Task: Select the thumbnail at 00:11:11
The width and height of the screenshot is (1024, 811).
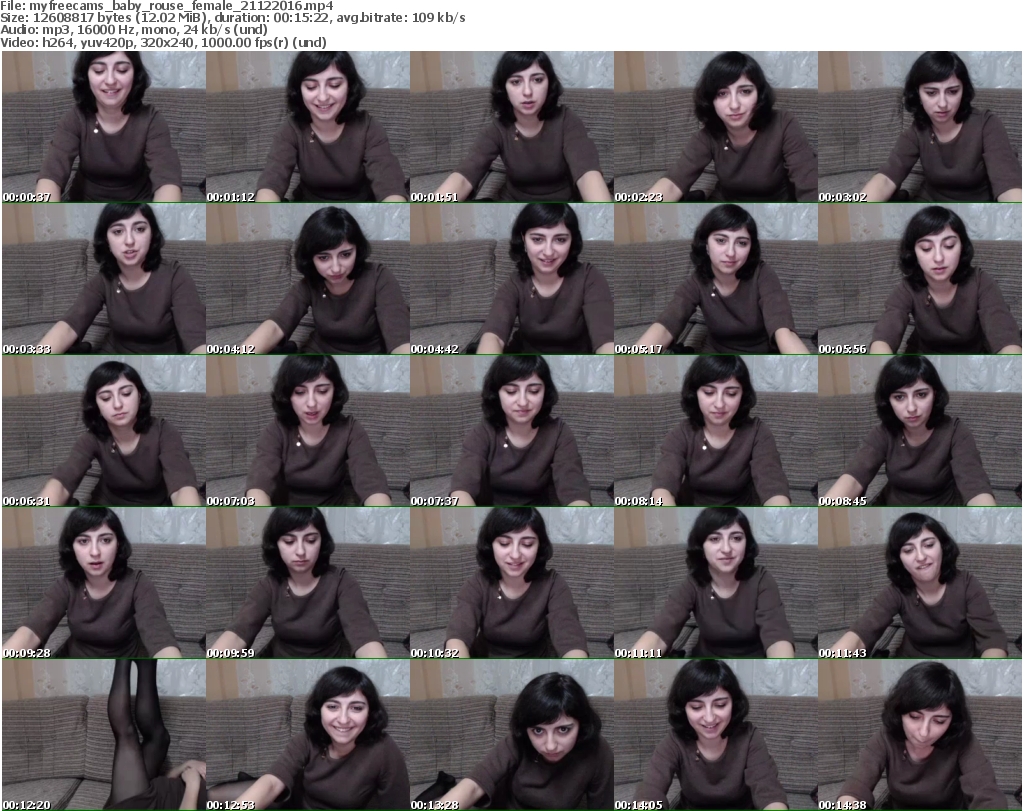Action: coord(716,583)
